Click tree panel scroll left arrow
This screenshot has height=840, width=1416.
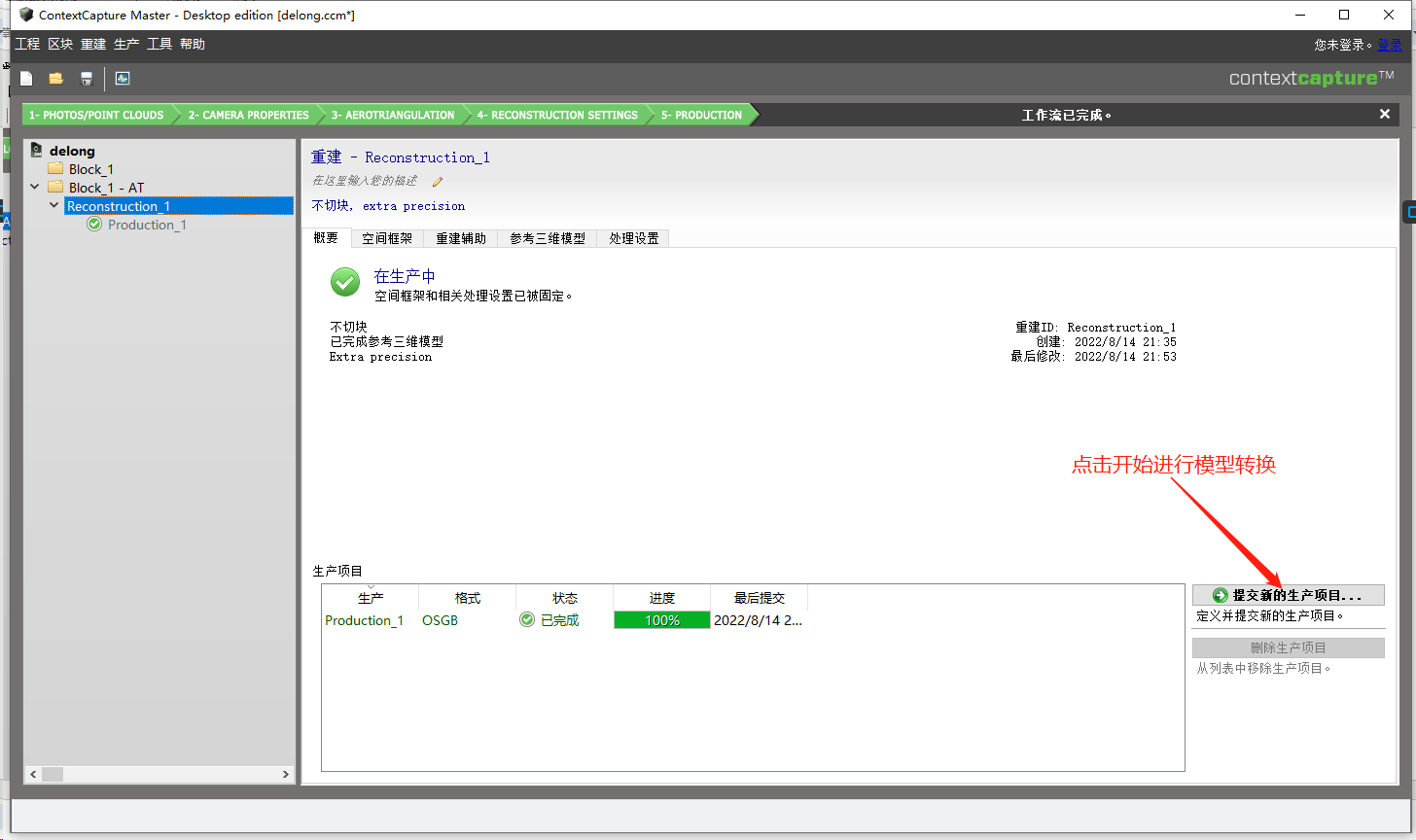pyautogui.click(x=32, y=775)
